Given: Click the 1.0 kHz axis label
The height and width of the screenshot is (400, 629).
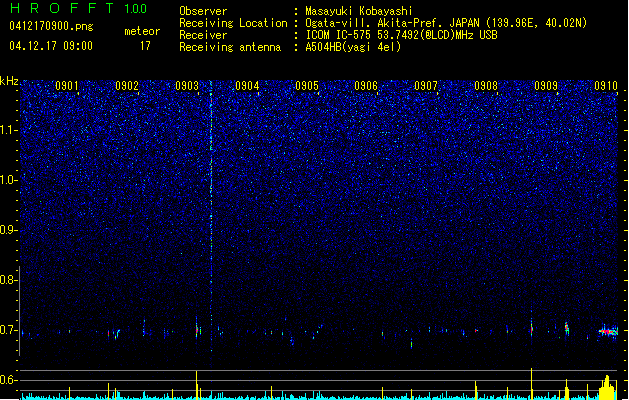Looking at the screenshot, I should tap(9, 180).
